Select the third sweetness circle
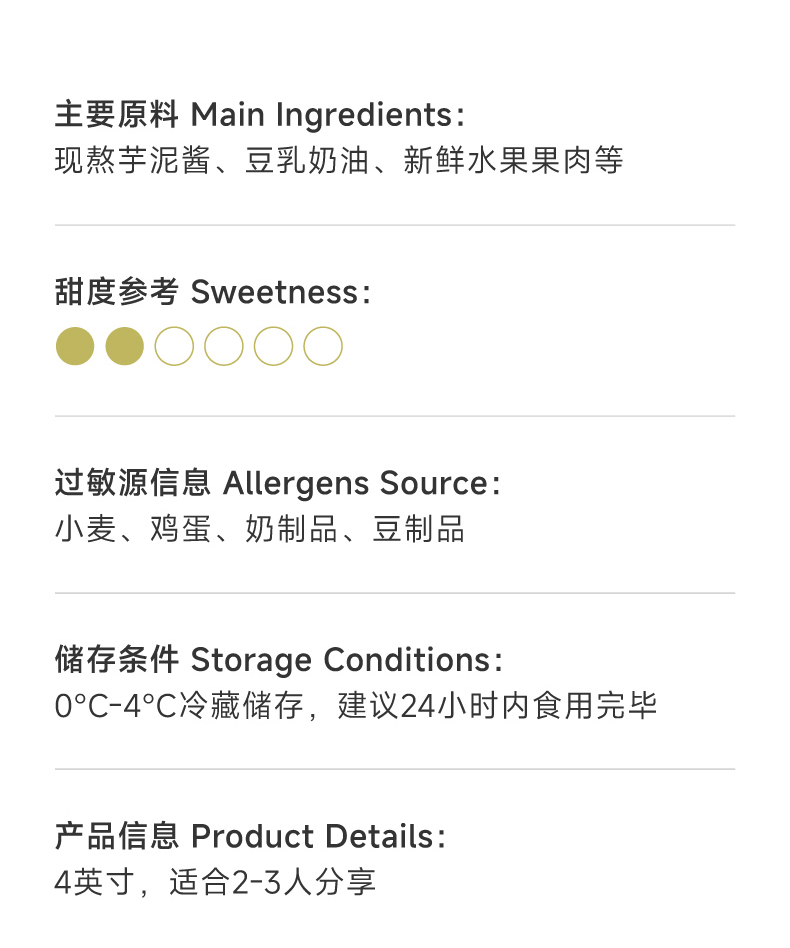This screenshot has height=948, width=790. click(174, 347)
